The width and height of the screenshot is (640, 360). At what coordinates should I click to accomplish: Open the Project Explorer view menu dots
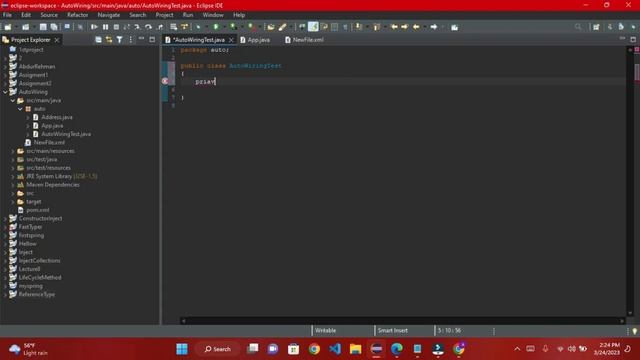(131, 40)
